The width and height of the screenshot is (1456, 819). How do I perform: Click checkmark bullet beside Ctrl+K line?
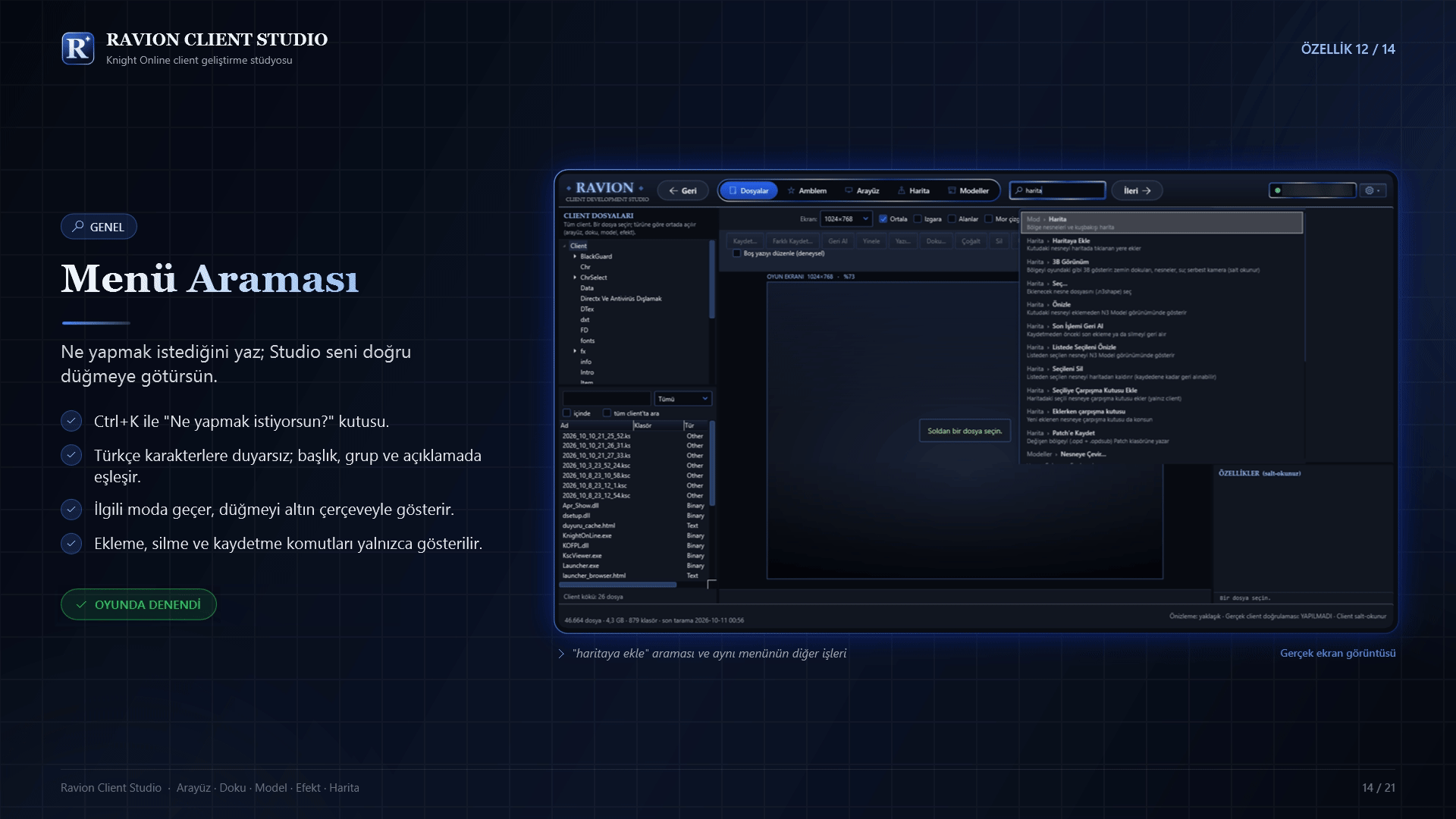71,421
